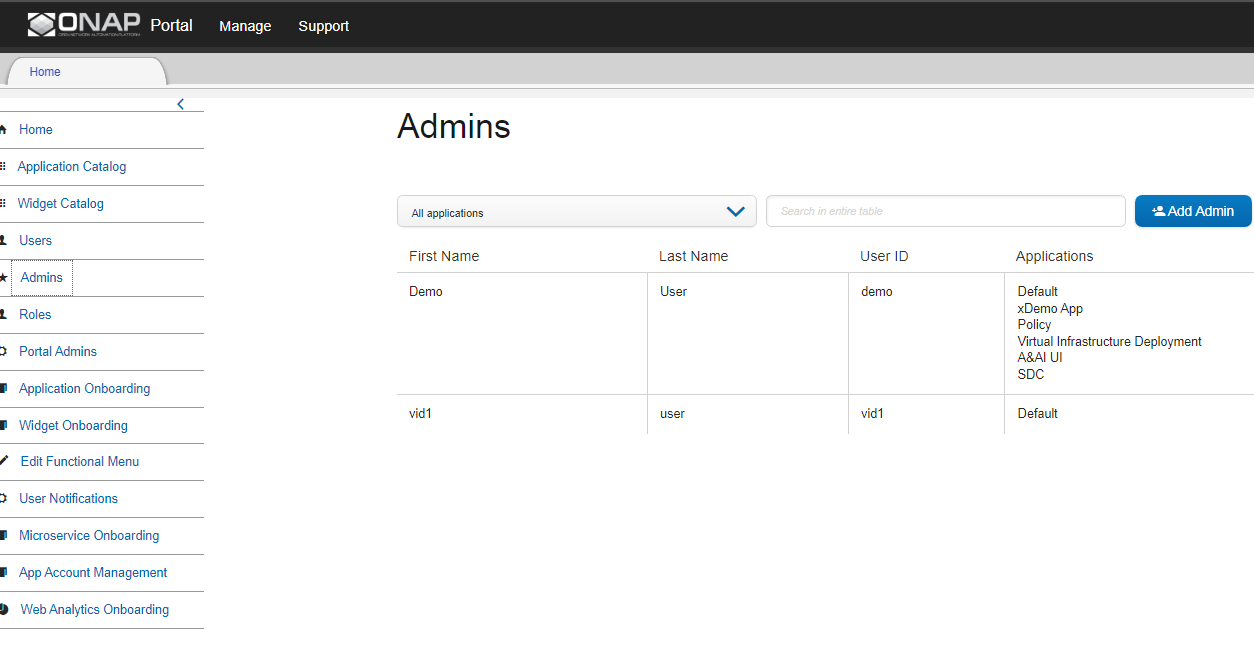Viewport: 1254px width, 650px height.
Task: Click the icon beside Microservice Onboarding
Action: pyautogui.click(x=3, y=535)
